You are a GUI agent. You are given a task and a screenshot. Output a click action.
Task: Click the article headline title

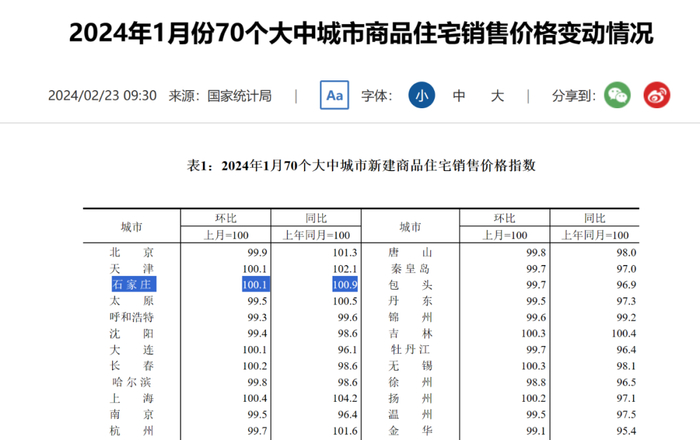[361, 33]
